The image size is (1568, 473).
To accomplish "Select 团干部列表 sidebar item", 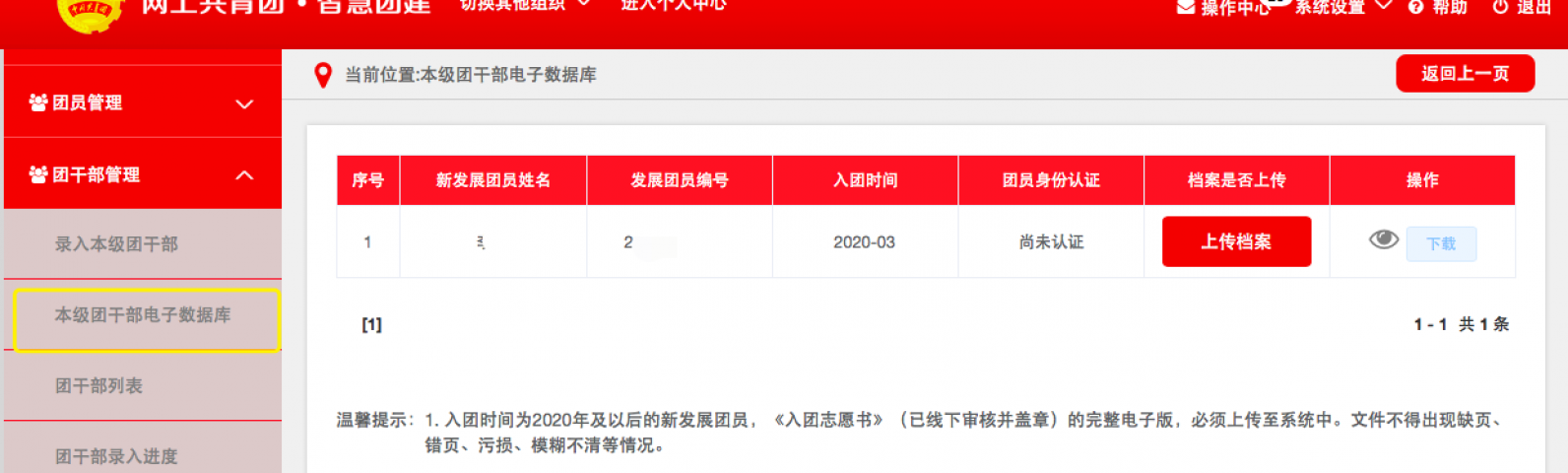I will 98,386.
